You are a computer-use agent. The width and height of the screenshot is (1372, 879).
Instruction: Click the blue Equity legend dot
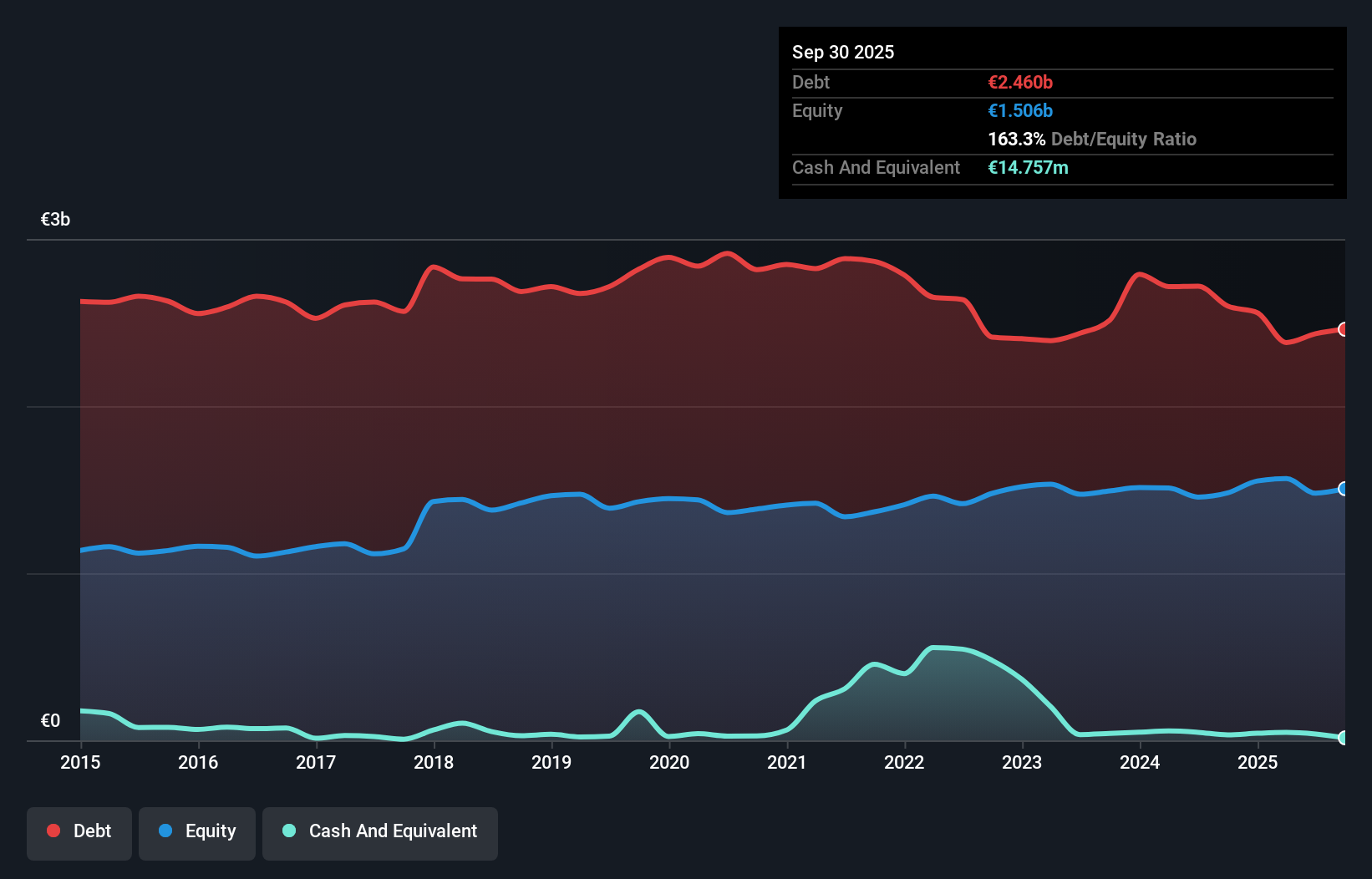point(165,831)
